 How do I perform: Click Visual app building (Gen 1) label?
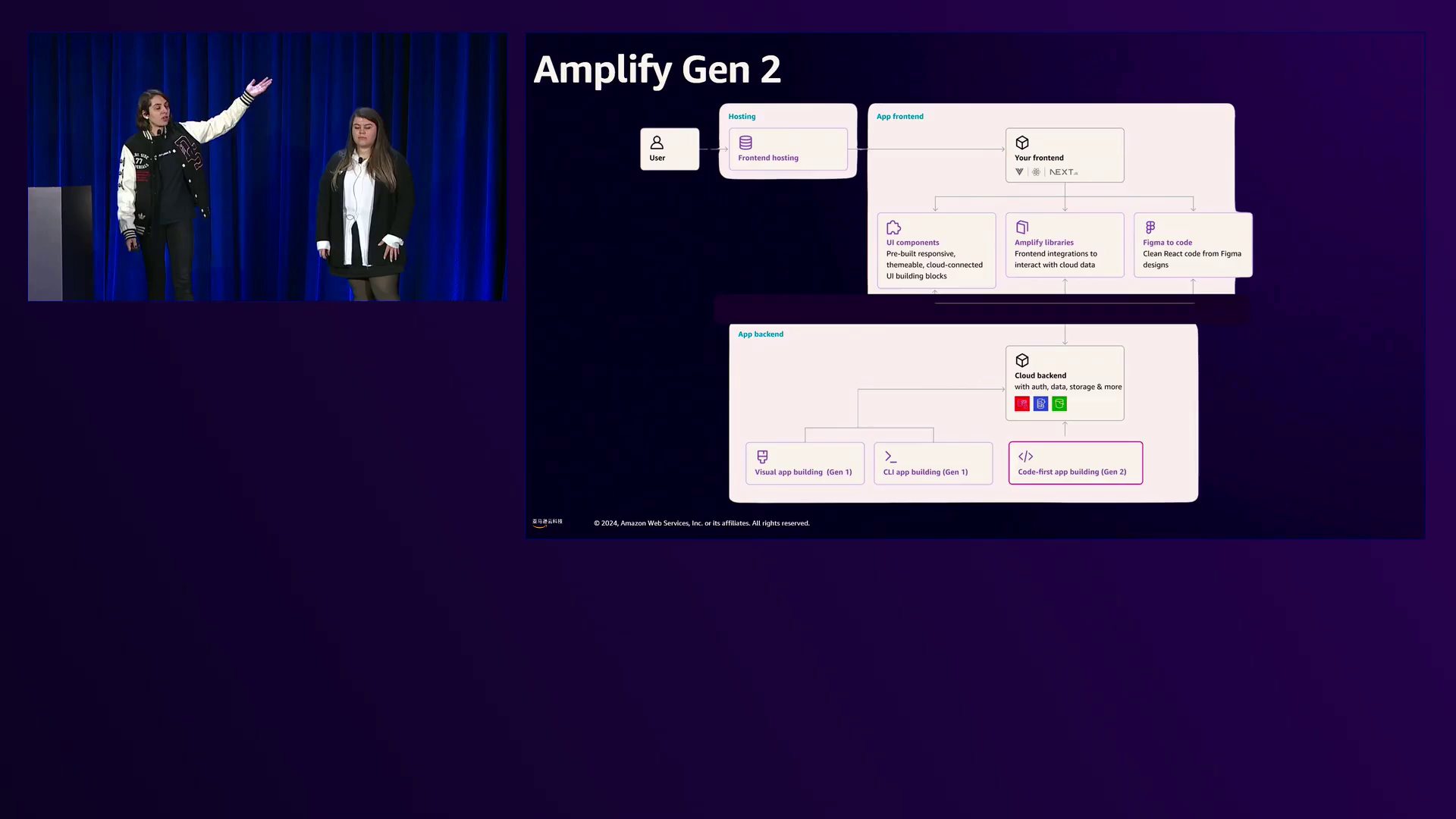tap(804, 472)
